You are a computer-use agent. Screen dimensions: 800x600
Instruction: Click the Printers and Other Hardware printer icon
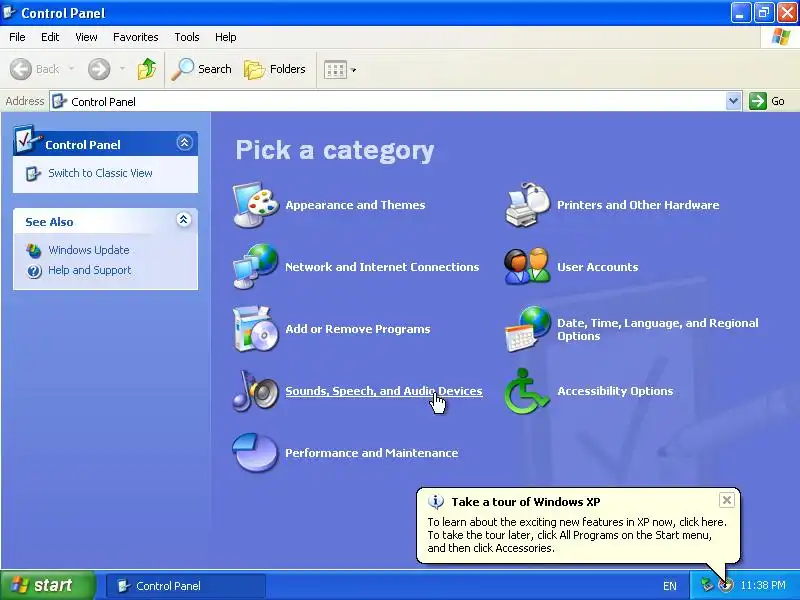point(528,205)
